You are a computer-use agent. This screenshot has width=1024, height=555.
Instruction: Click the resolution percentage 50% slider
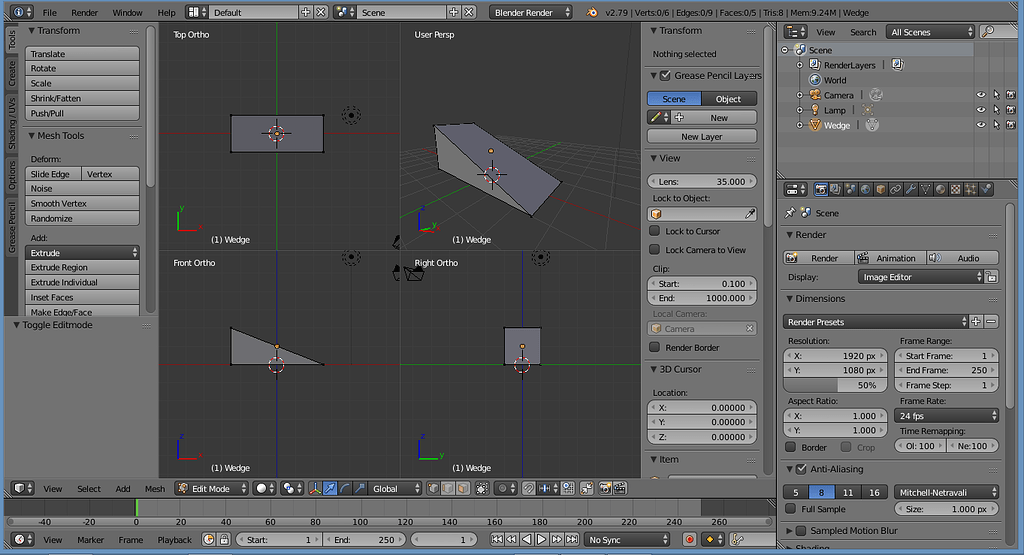point(834,385)
